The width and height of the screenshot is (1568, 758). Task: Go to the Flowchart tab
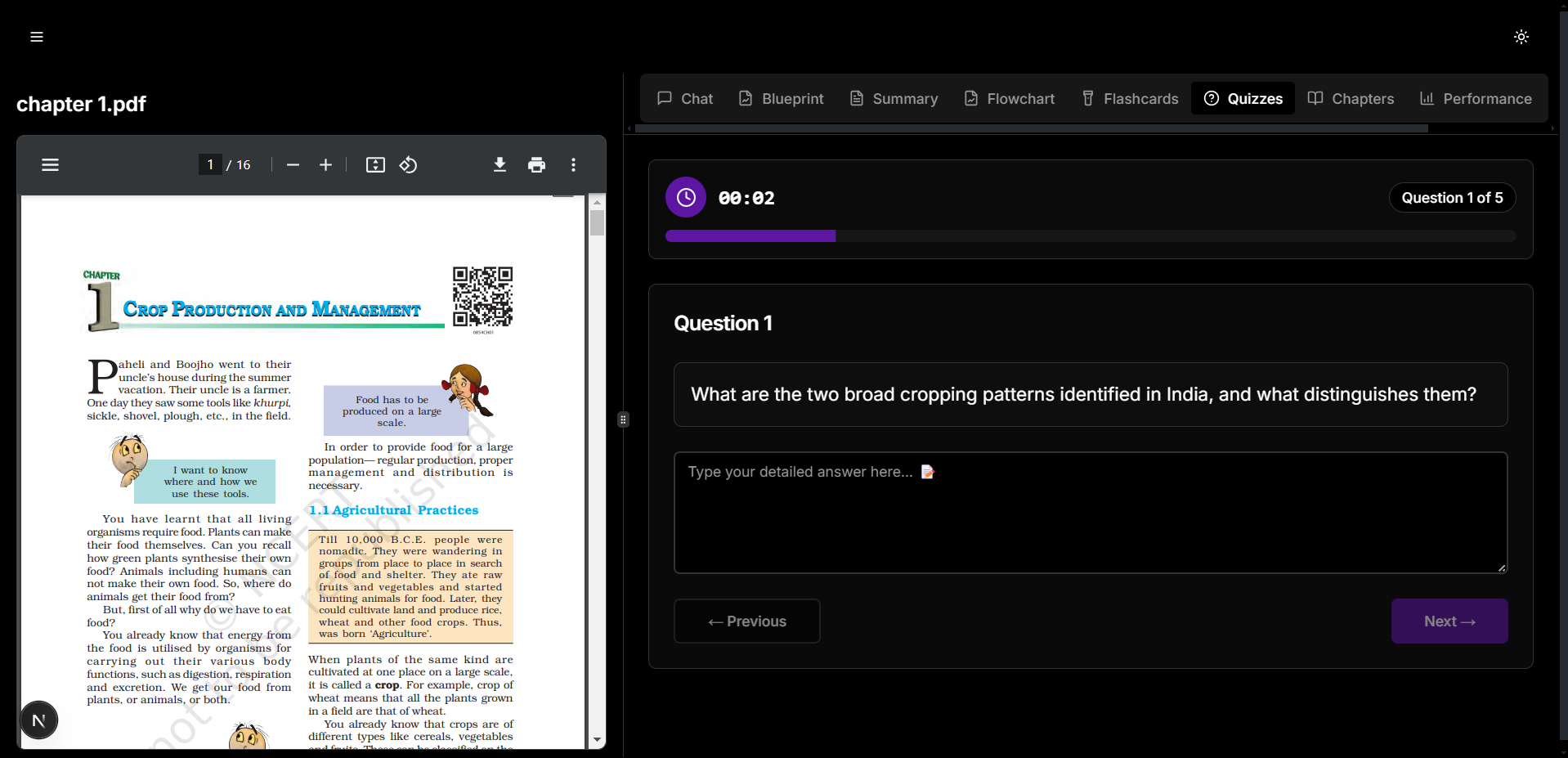coord(1009,99)
